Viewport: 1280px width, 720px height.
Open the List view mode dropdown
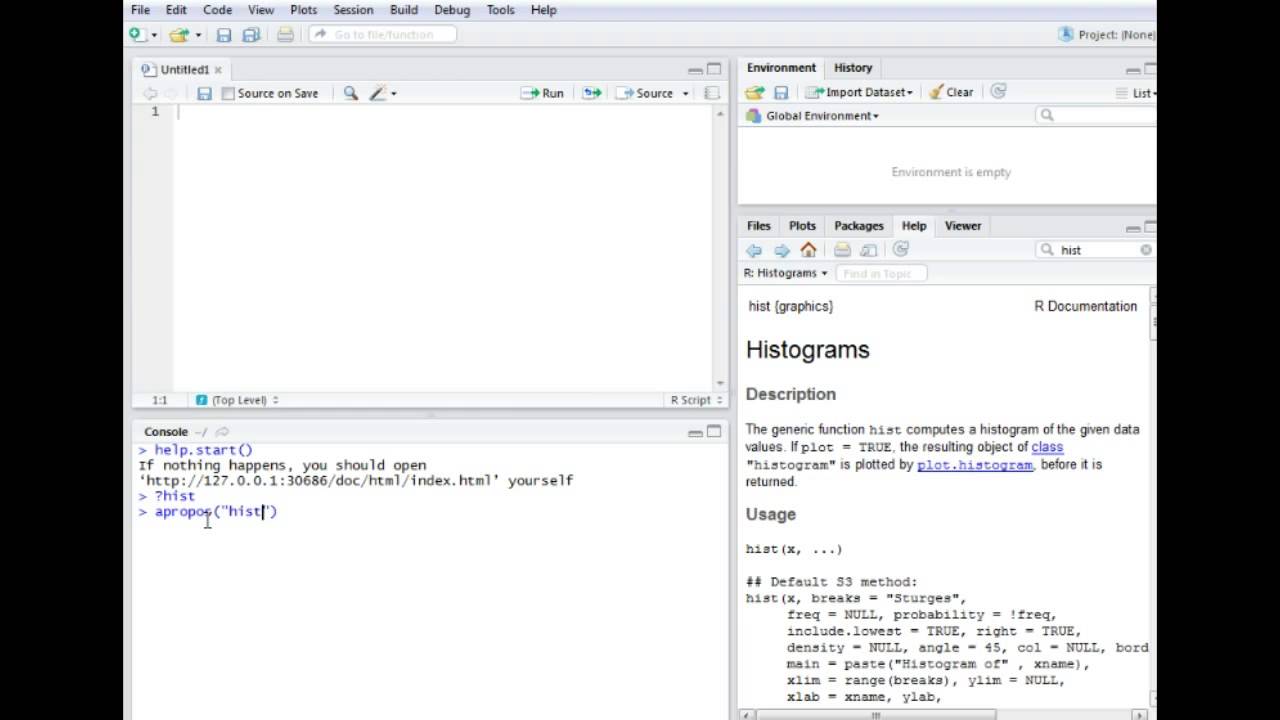tap(1137, 93)
